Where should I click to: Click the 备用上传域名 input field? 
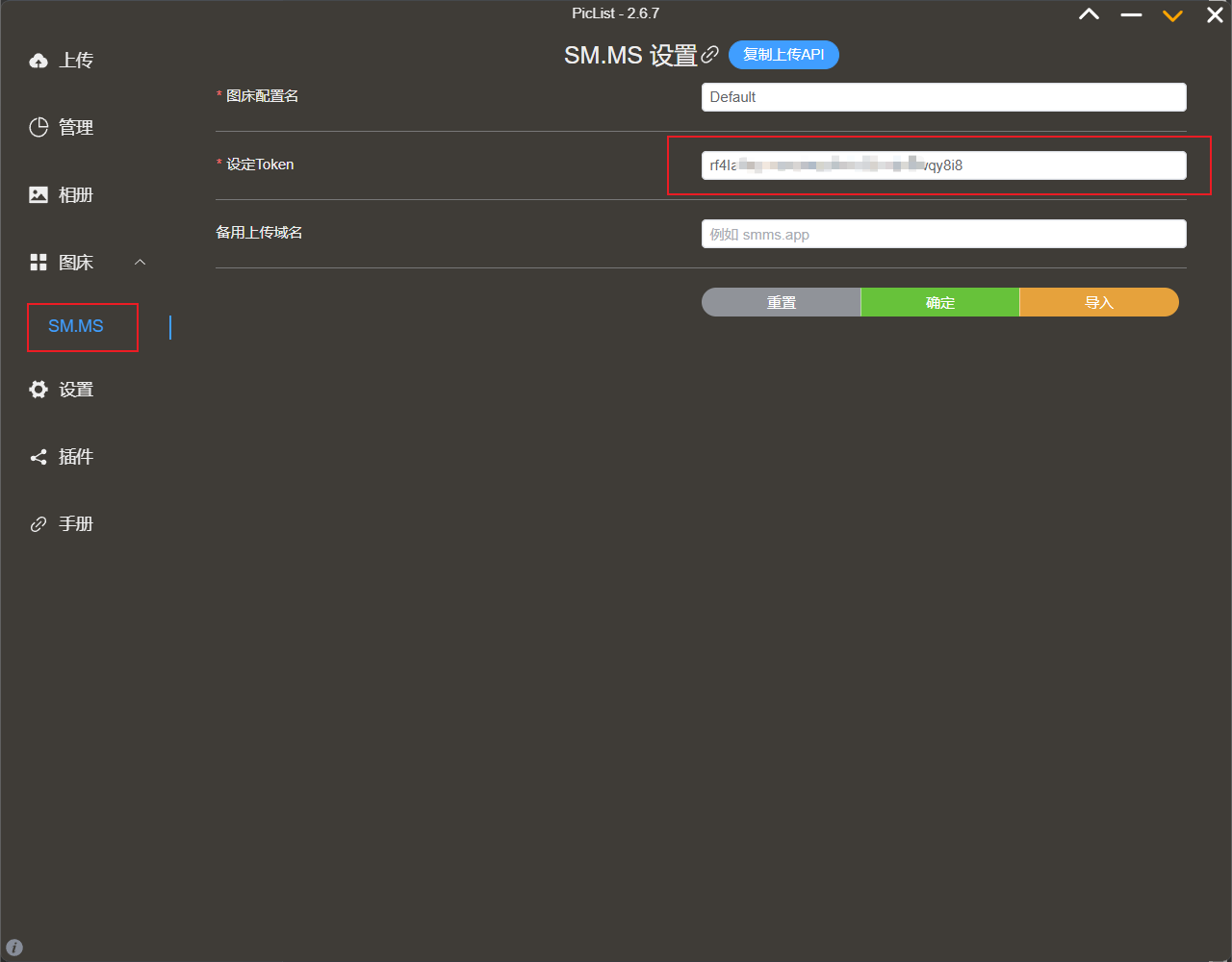click(x=943, y=234)
